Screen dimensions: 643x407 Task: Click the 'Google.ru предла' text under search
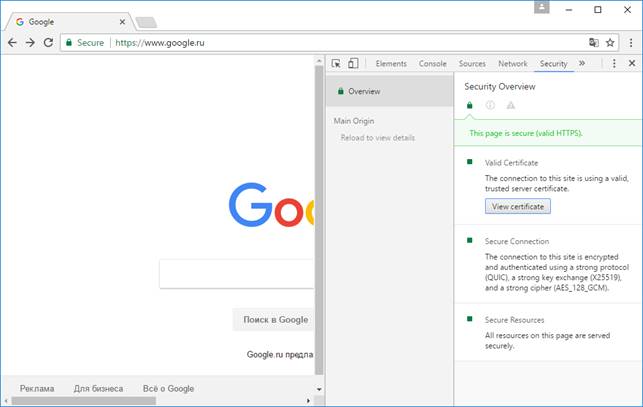click(x=280, y=354)
